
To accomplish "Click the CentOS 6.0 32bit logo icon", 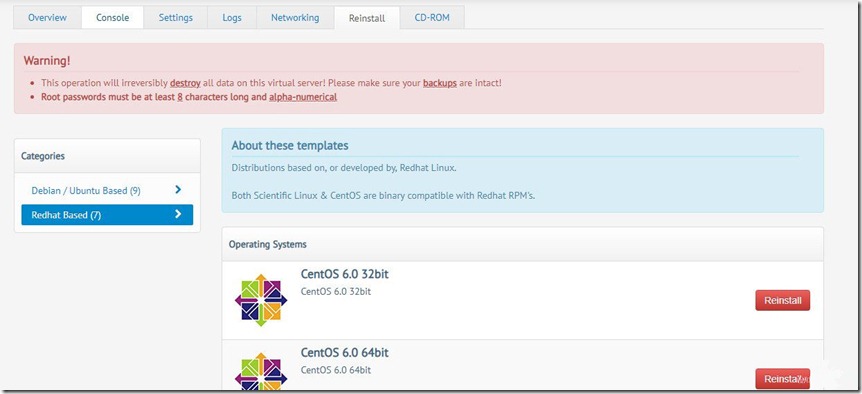I will (261, 300).
